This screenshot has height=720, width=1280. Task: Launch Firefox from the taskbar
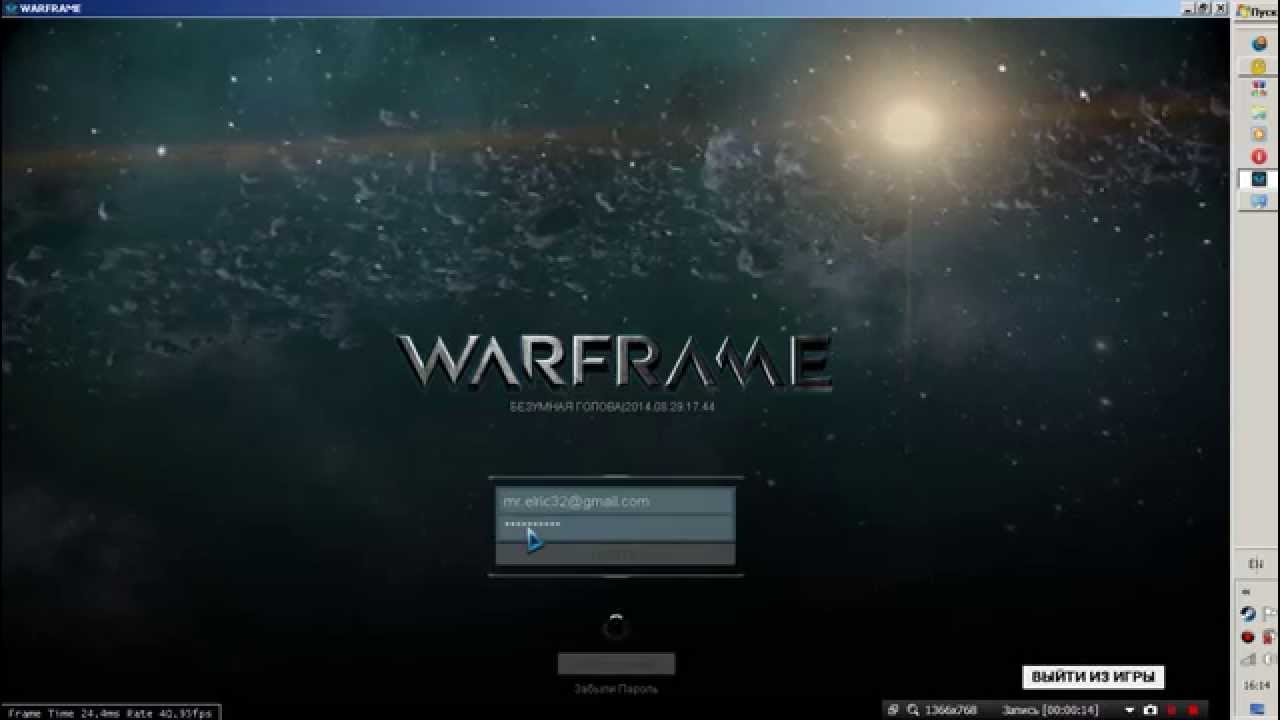point(1259,43)
